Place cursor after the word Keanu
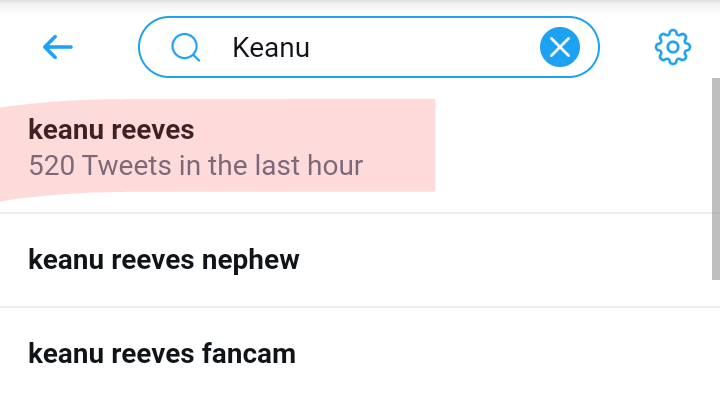Image resolution: width=720 pixels, height=398 pixels. click(311, 47)
